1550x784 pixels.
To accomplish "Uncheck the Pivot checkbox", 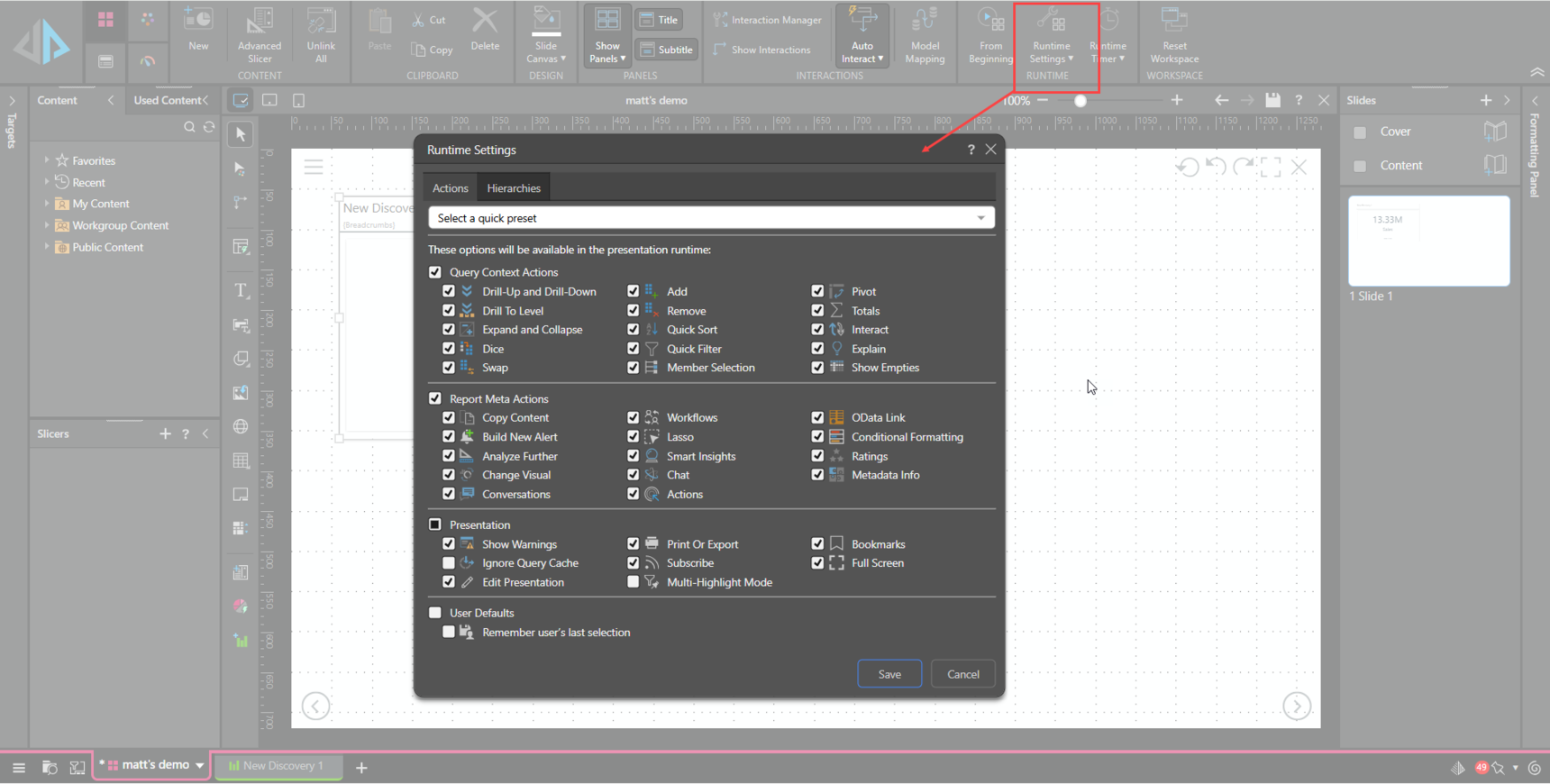I will (817, 291).
